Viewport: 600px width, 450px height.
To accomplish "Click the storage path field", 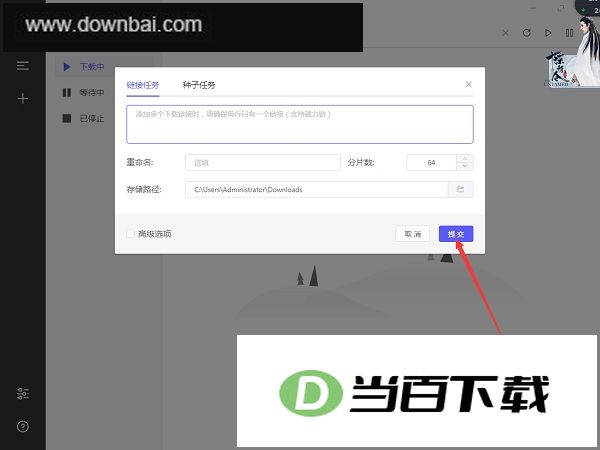I will tap(316, 189).
